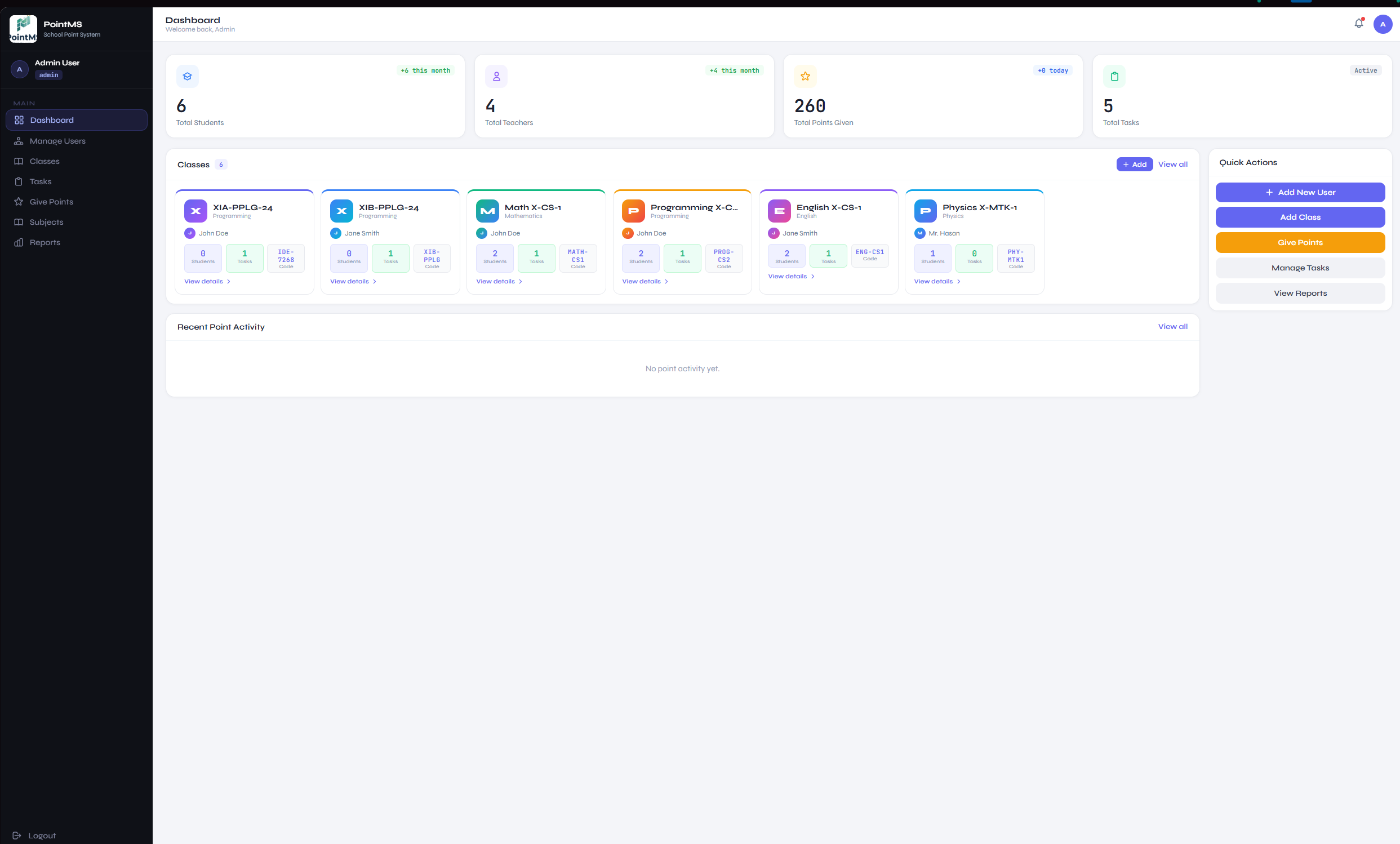Click the Total Students graduation cap icon
The width and height of the screenshot is (1400, 844).
(188, 76)
